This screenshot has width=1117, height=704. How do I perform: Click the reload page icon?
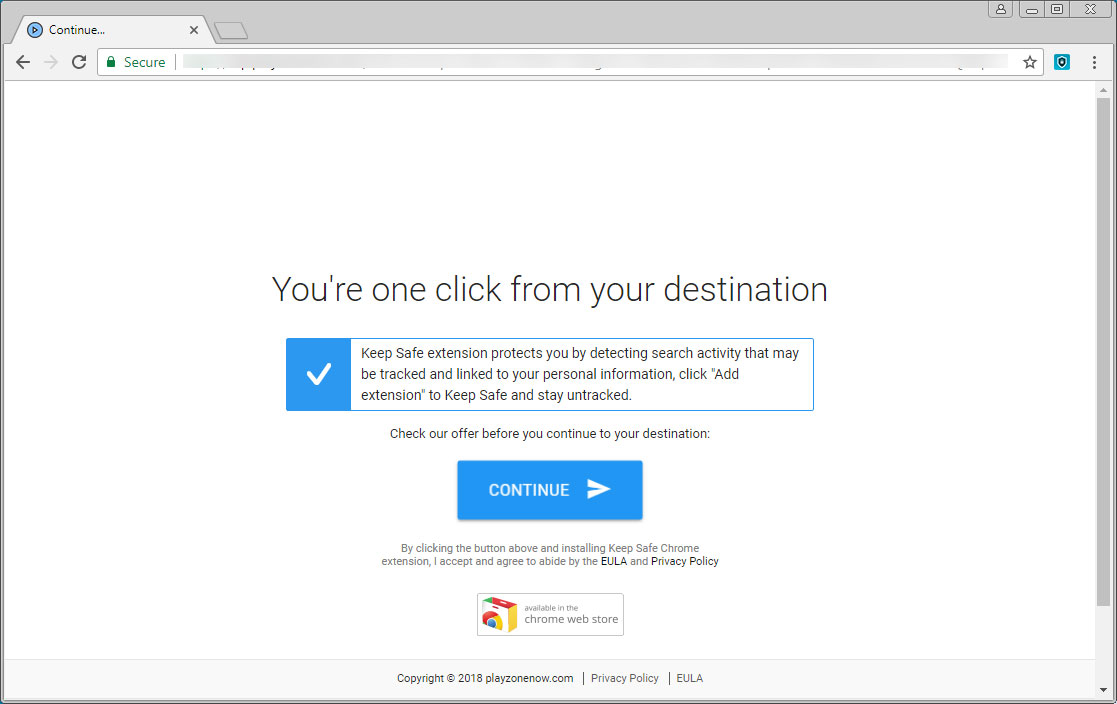[79, 61]
